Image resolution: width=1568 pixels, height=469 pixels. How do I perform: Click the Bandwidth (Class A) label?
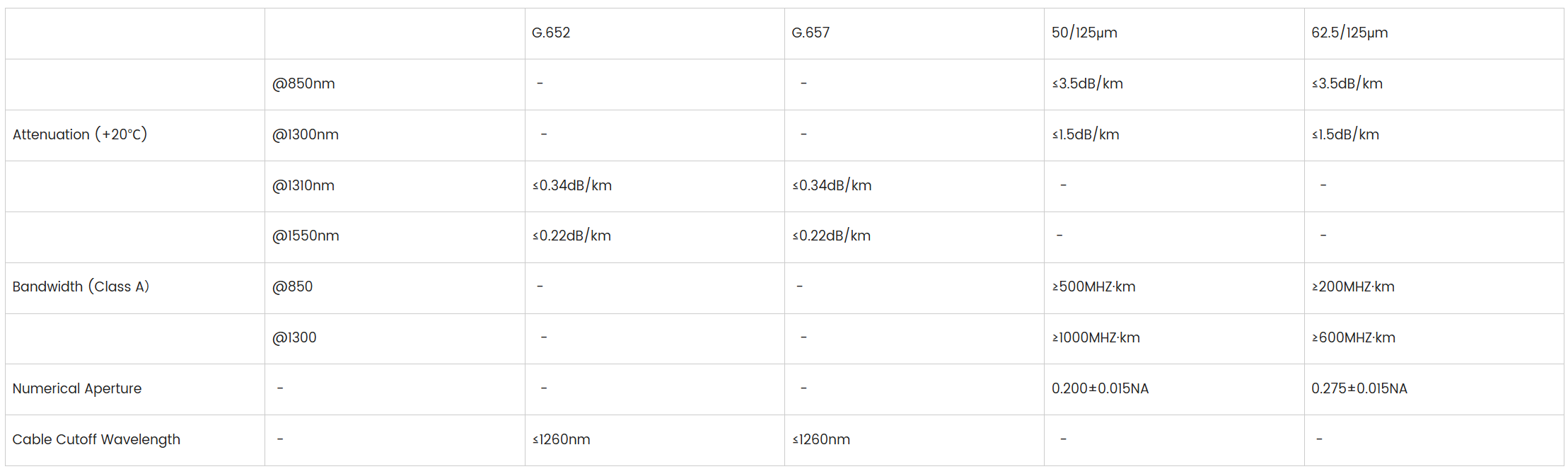[x=81, y=286]
